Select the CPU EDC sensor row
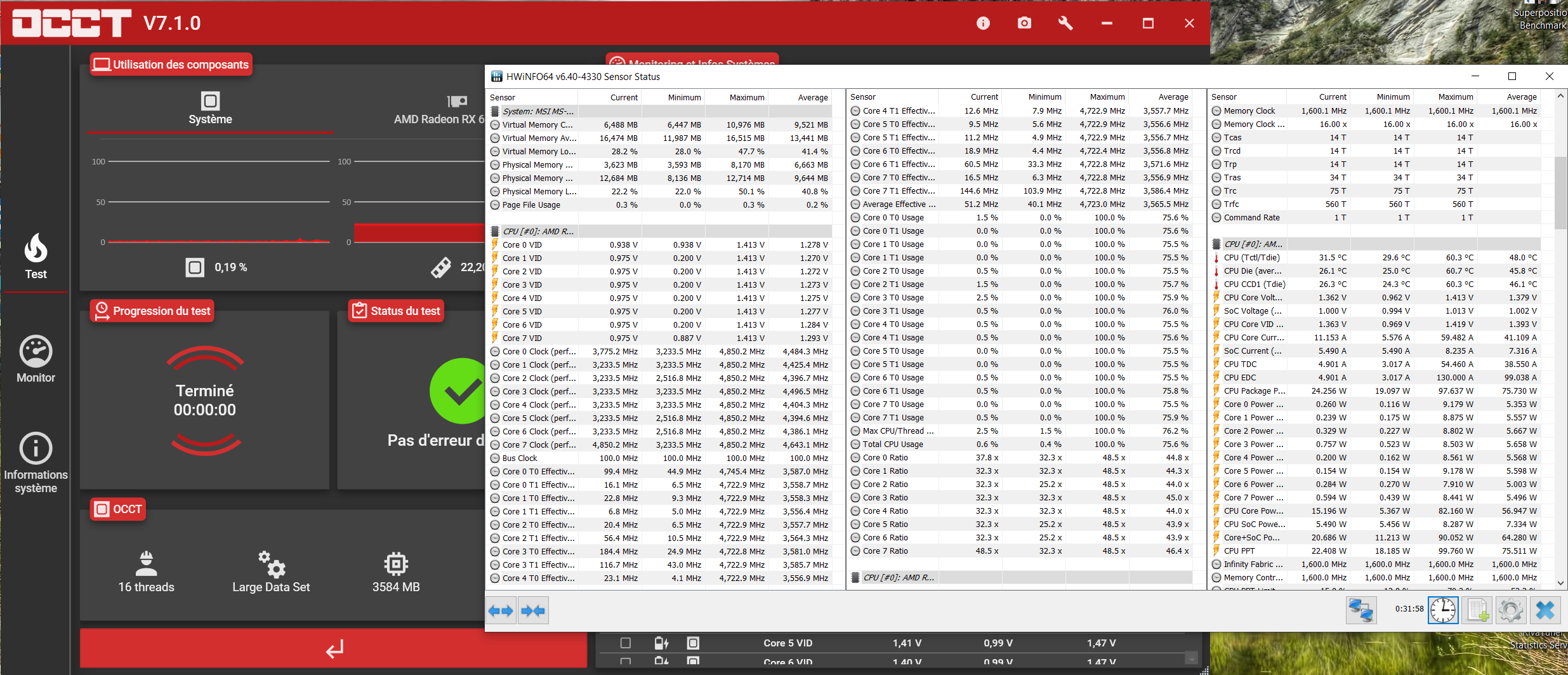Viewport: 1568px width, 675px height. point(1375,378)
